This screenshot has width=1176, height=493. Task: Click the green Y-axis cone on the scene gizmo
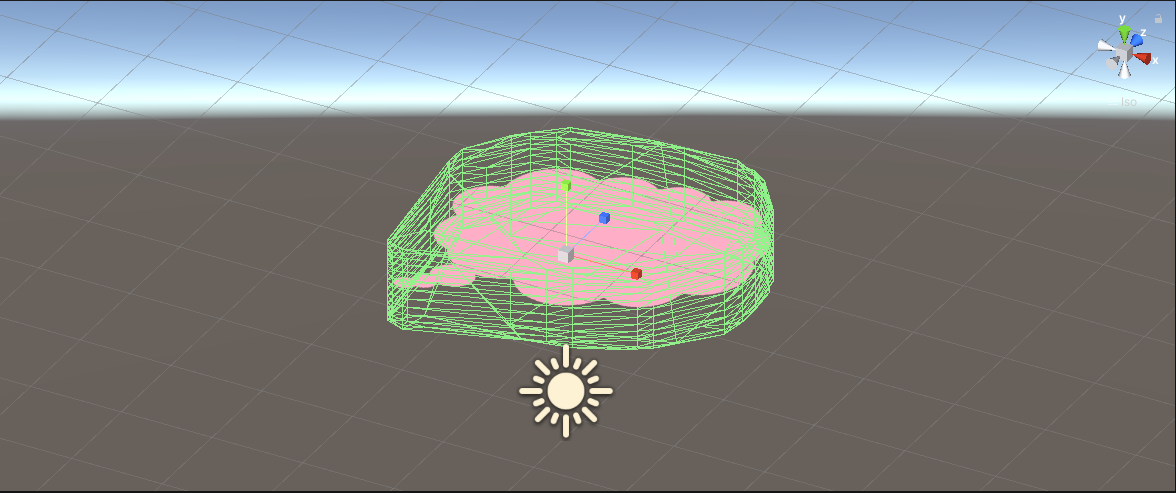tap(1124, 35)
